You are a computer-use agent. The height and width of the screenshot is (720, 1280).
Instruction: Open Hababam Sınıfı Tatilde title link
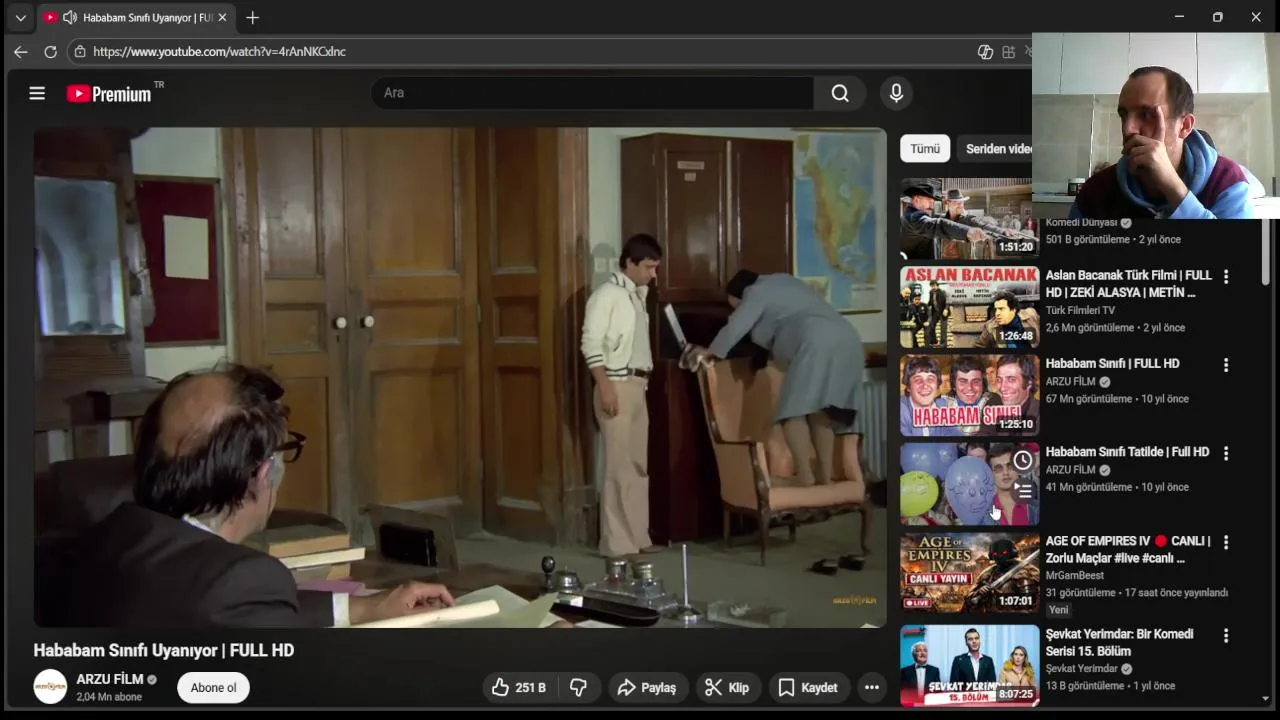tap(1127, 452)
